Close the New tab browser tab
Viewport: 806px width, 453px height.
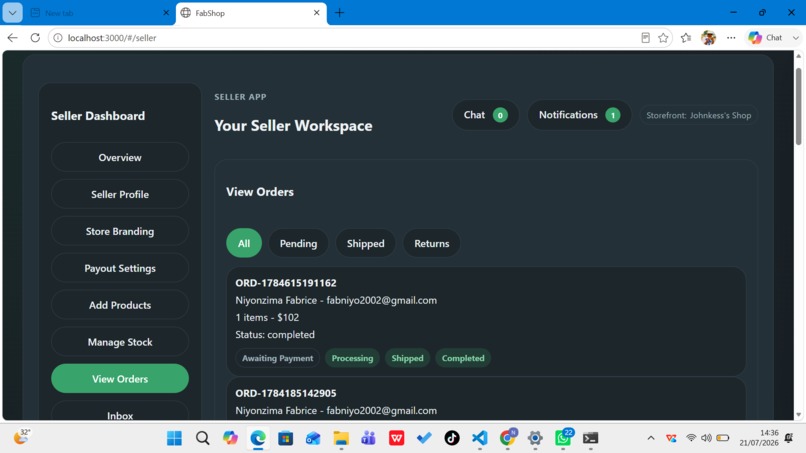pos(166,13)
